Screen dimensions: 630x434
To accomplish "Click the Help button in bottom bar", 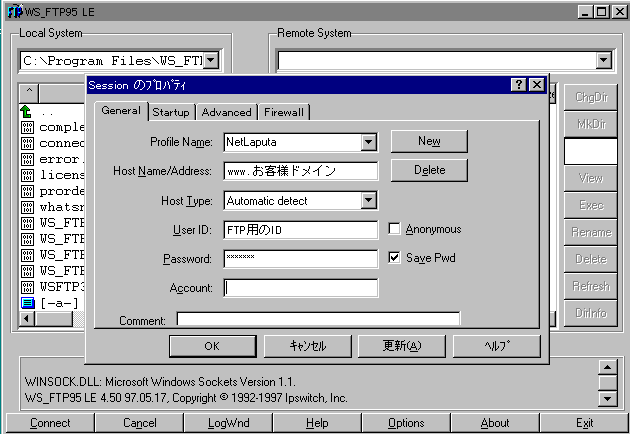I will point(317,423).
